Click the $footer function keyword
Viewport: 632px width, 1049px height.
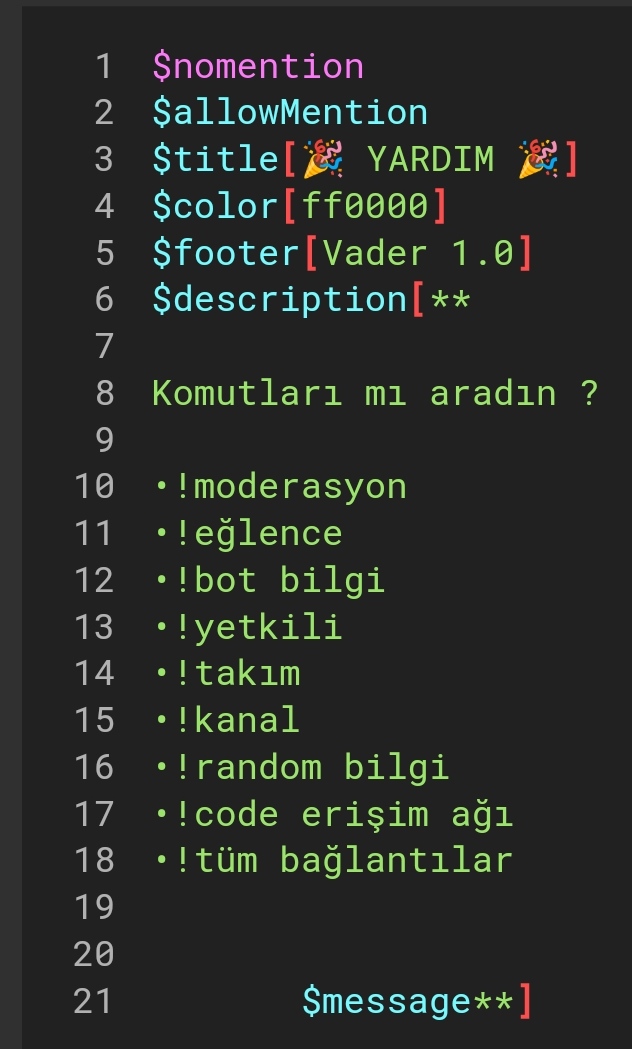[226, 252]
